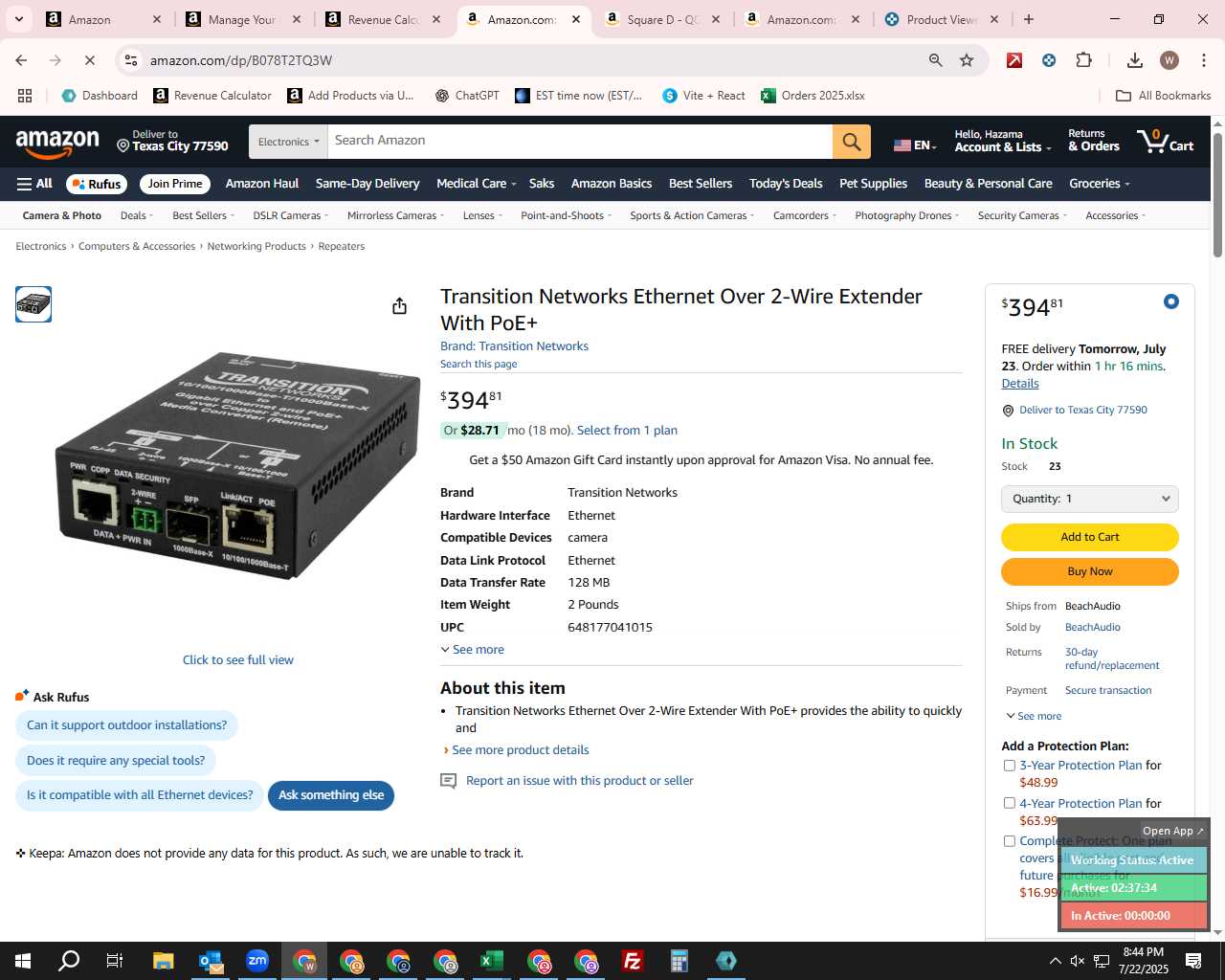
Task: Select the product thumbnail image
Action: coord(33,304)
